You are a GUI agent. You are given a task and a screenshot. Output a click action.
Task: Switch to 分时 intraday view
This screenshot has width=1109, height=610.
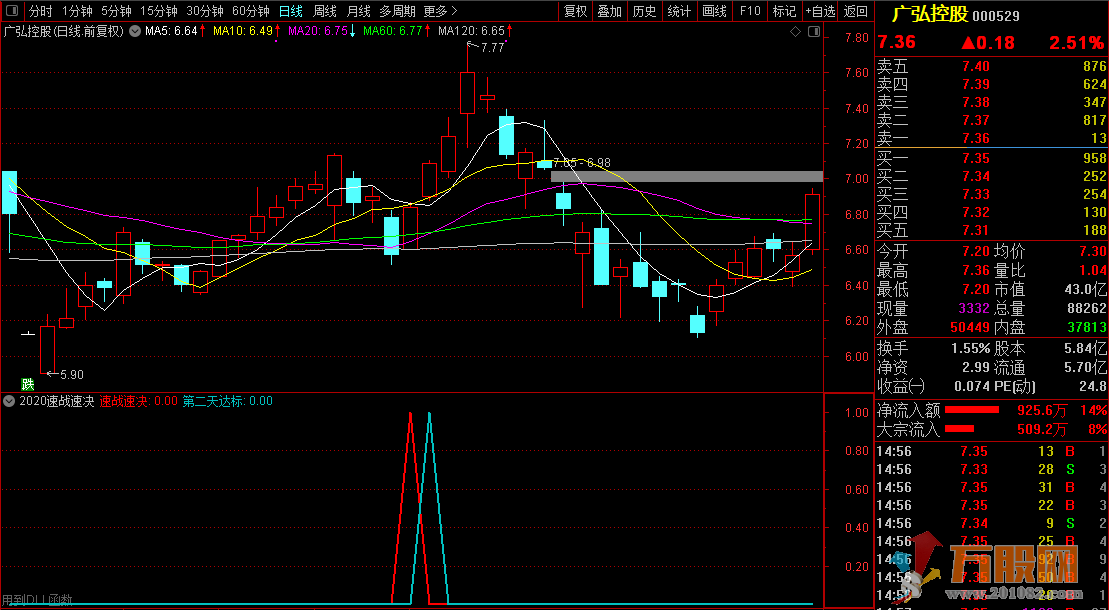click(x=40, y=11)
